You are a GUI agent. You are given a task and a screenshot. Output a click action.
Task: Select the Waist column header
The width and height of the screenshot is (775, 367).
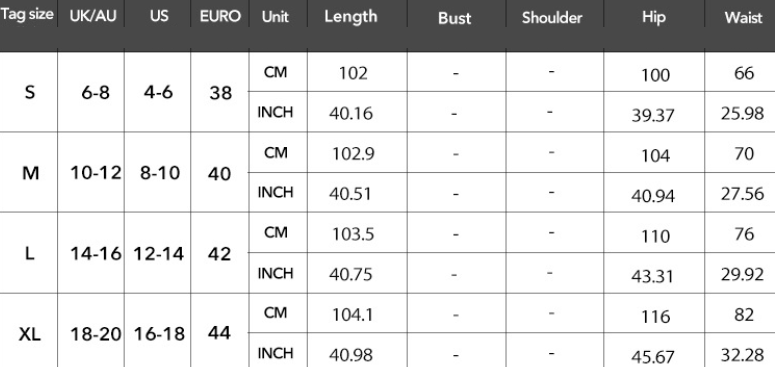coord(743,17)
